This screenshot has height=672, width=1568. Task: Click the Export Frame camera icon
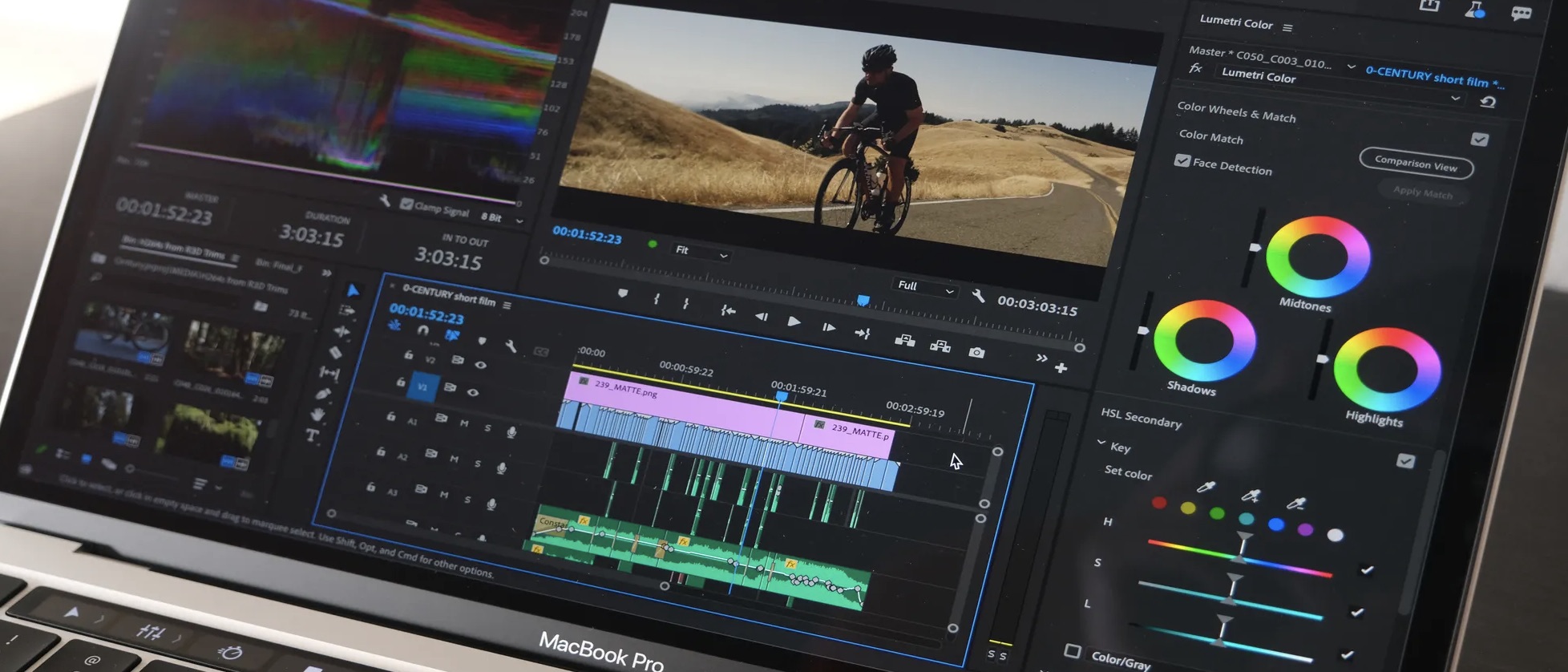976,353
